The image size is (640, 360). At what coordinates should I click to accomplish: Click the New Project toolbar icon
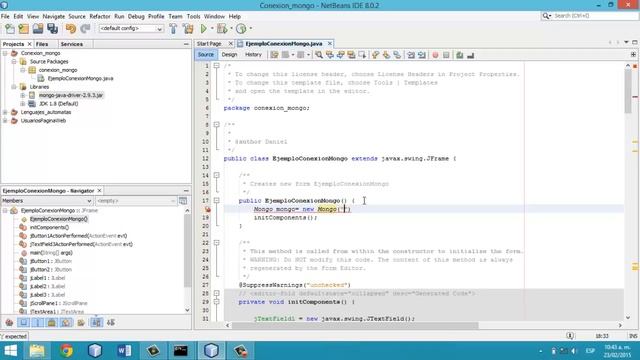pyautogui.click(x=24, y=29)
